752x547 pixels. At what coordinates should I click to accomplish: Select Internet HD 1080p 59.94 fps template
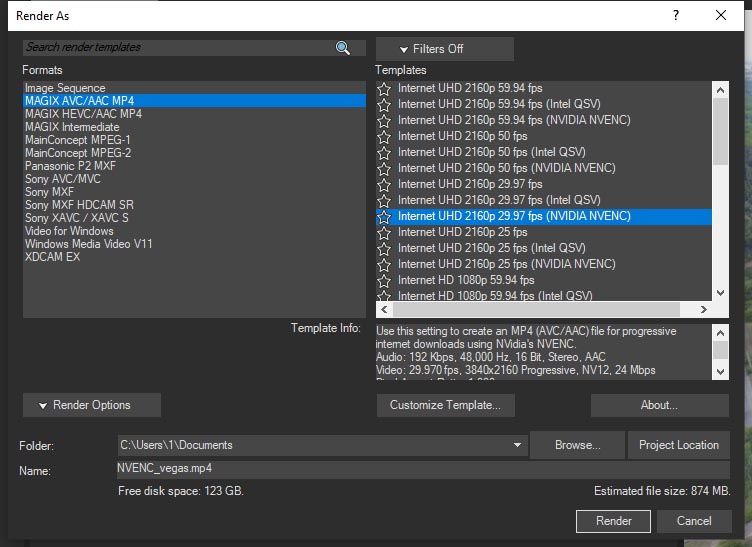pos(544,280)
